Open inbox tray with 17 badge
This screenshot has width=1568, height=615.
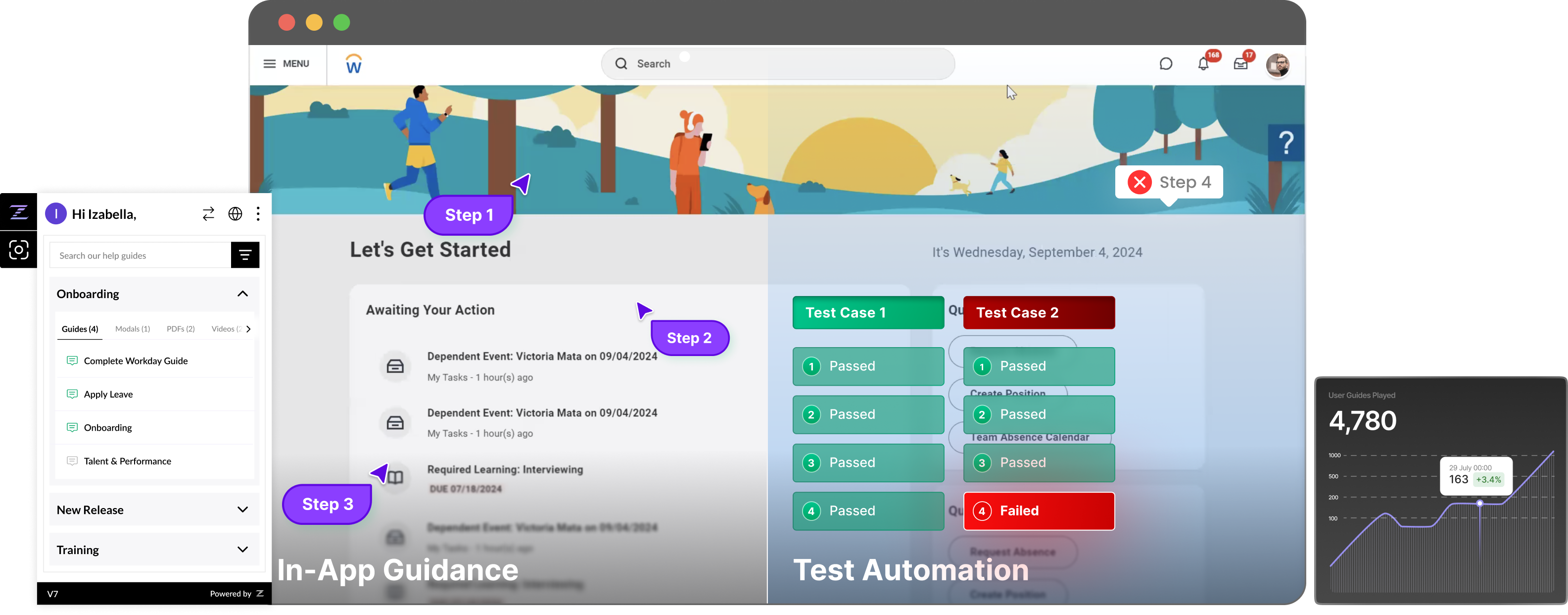(x=1240, y=64)
